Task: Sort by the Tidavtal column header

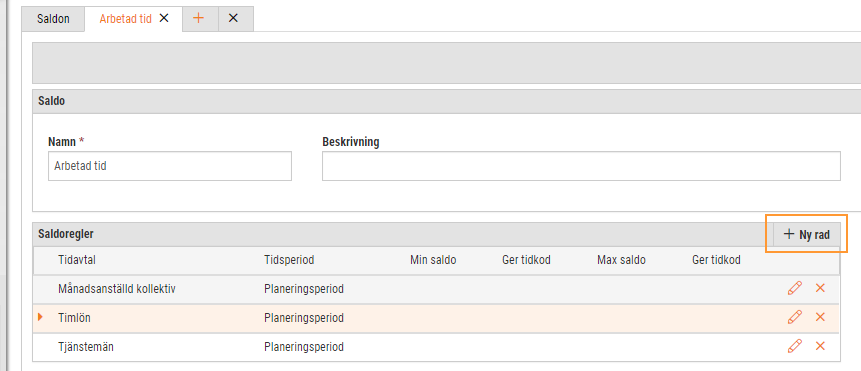Action: point(77,260)
